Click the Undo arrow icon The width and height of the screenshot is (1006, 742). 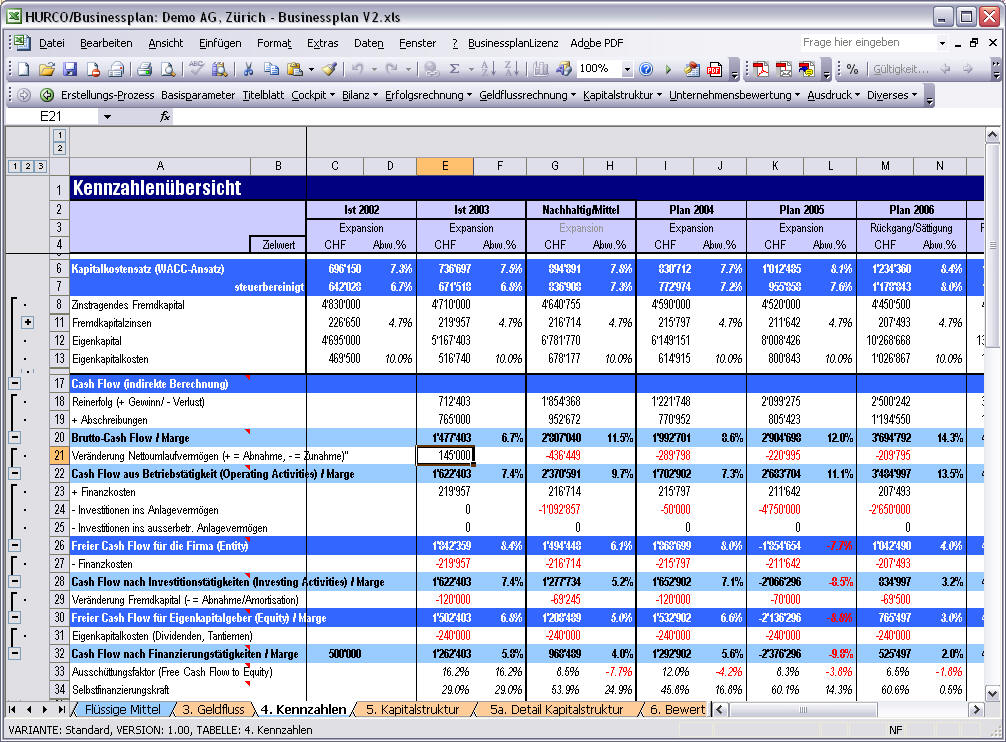pyautogui.click(x=358, y=69)
